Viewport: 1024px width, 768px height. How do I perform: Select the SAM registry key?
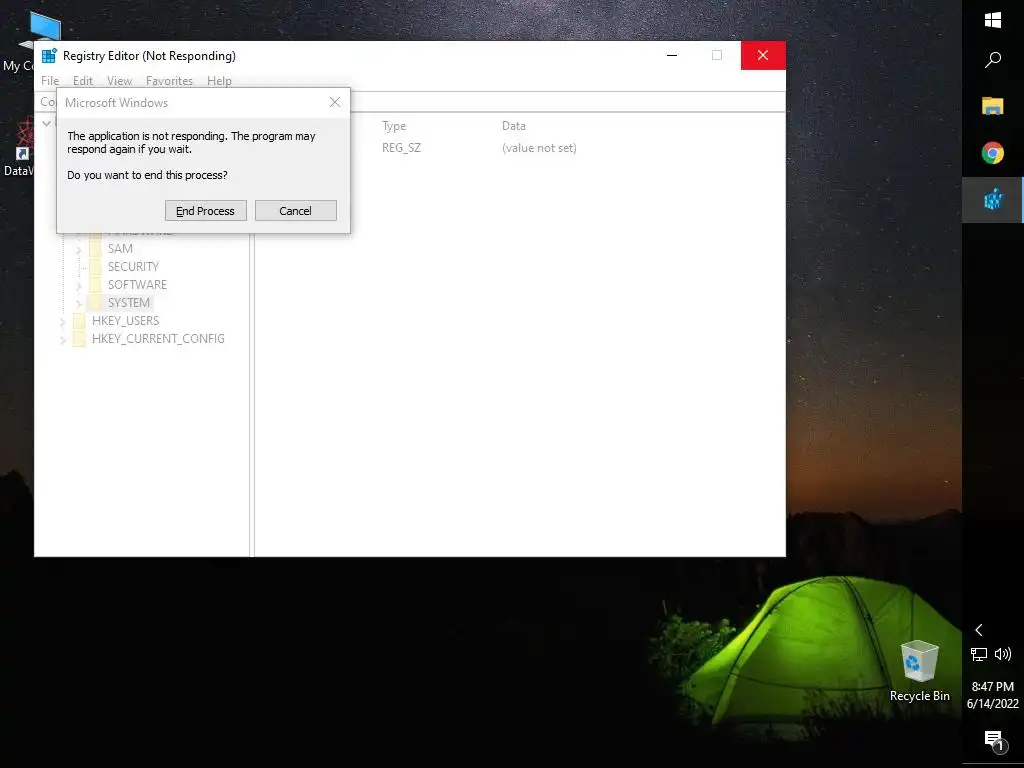coord(120,249)
